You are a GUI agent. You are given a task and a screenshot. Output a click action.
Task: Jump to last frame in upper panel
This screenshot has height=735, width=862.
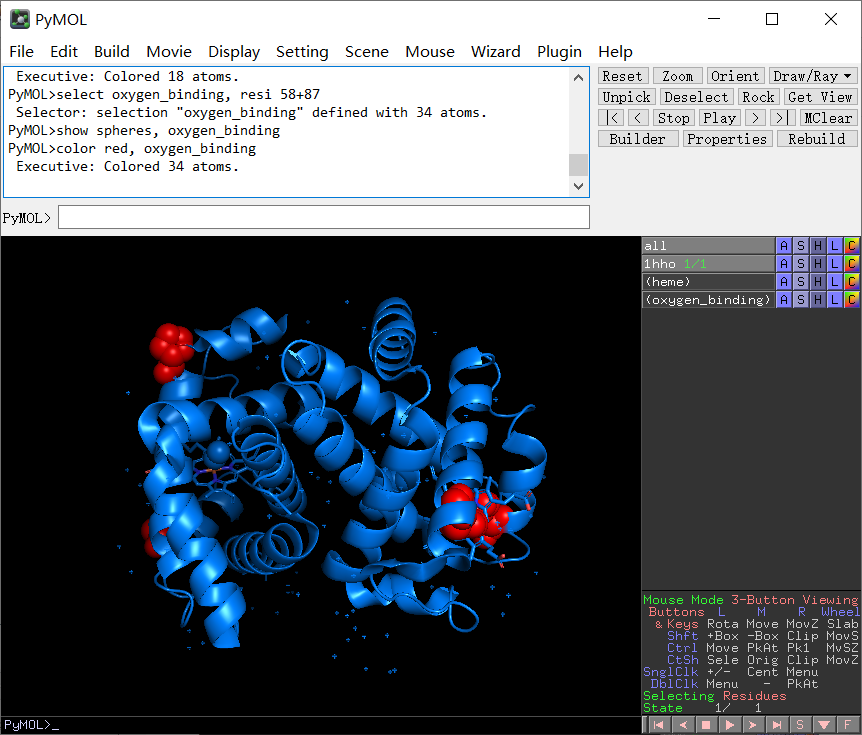(x=782, y=118)
